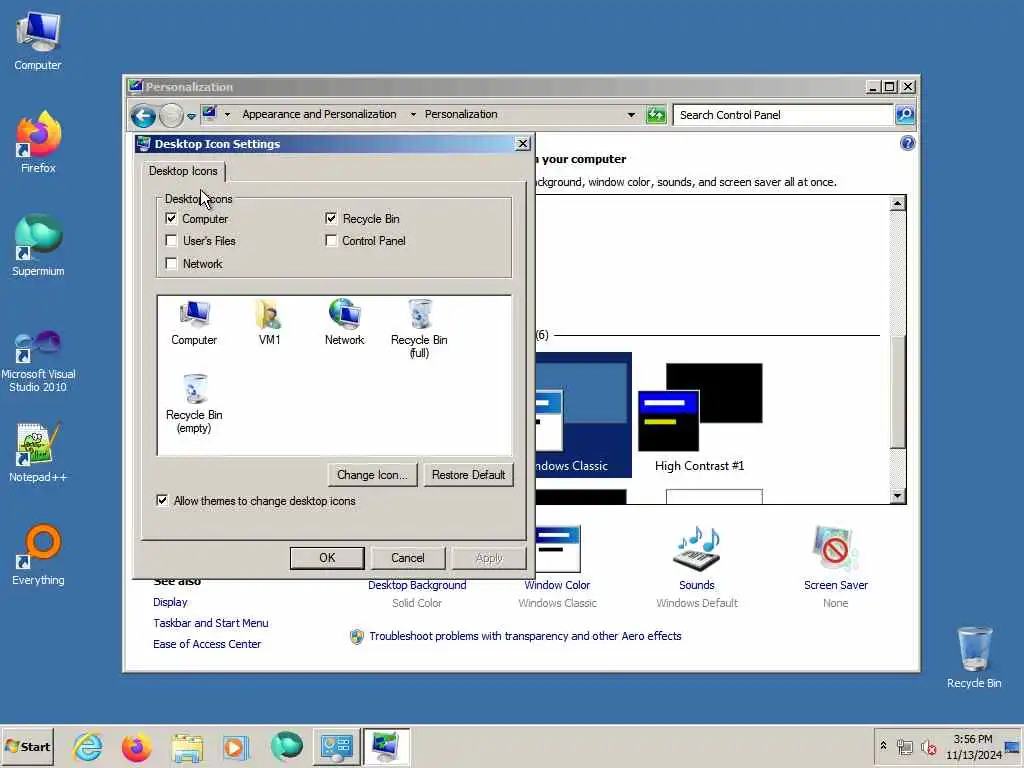This screenshot has height=768, width=1024.
Task: Open the Start menu
Action: click(x=27, y=746)
